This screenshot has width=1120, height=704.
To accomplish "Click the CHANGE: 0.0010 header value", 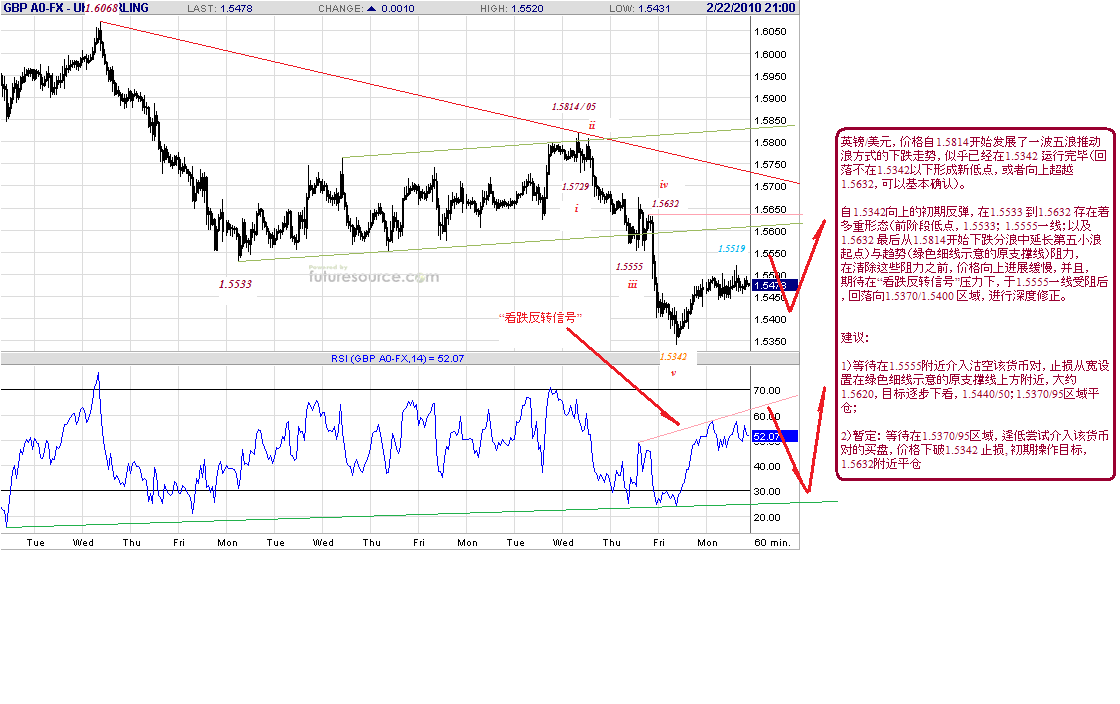I will coord(366,9).
